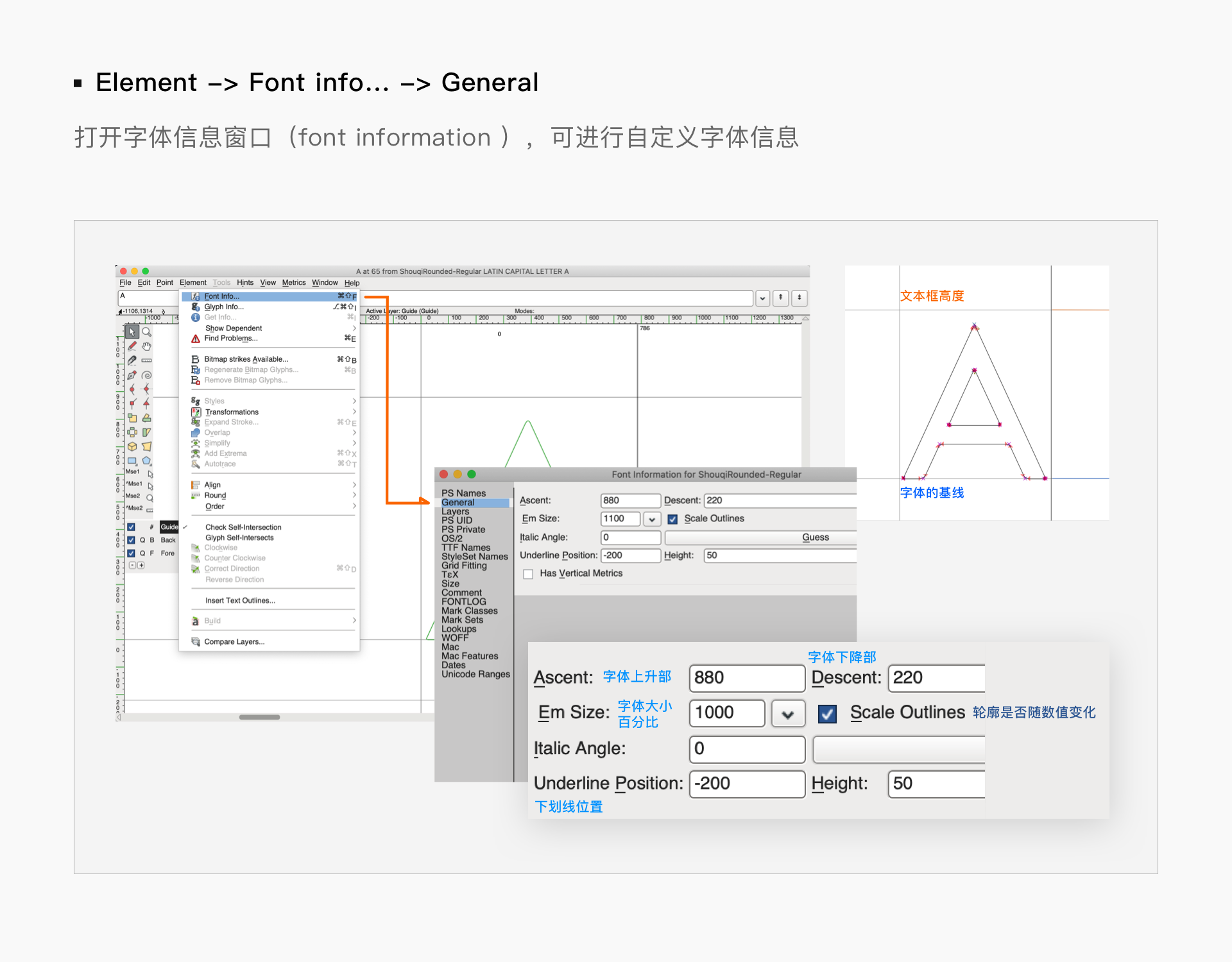
Task: Toggle visibility checkbox of Guide layer
Action: click(131, 527)
